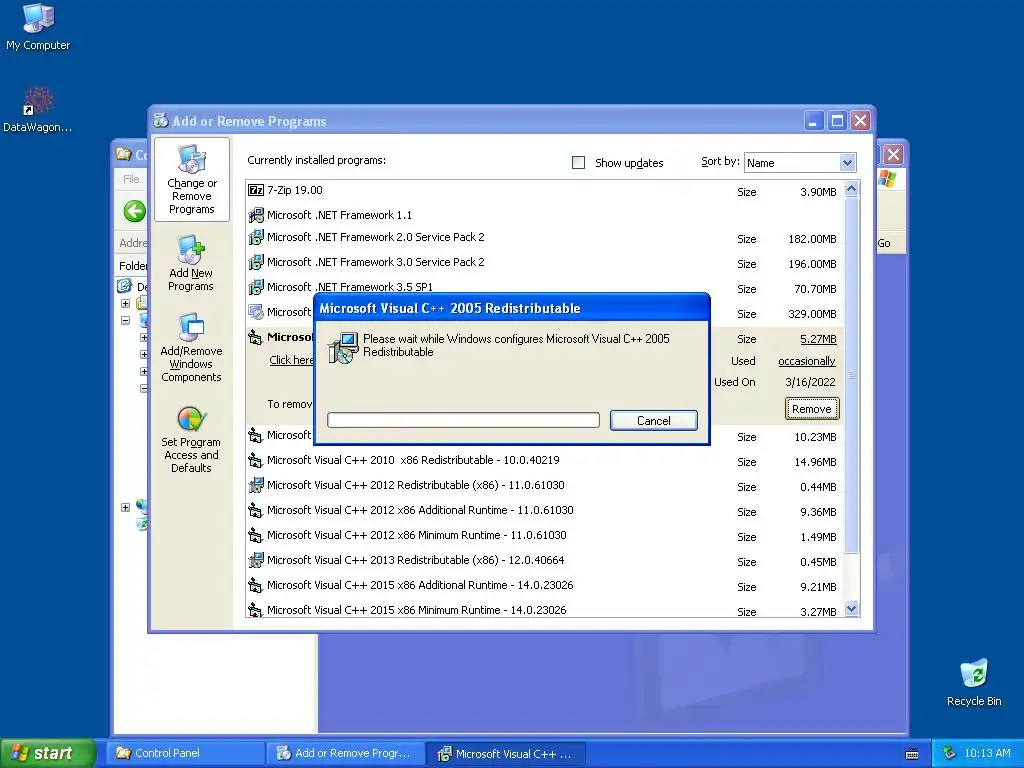Expand the first tree node in Control Panel folders
Screen dimensions: 1024x768
(x=125, y=304)
